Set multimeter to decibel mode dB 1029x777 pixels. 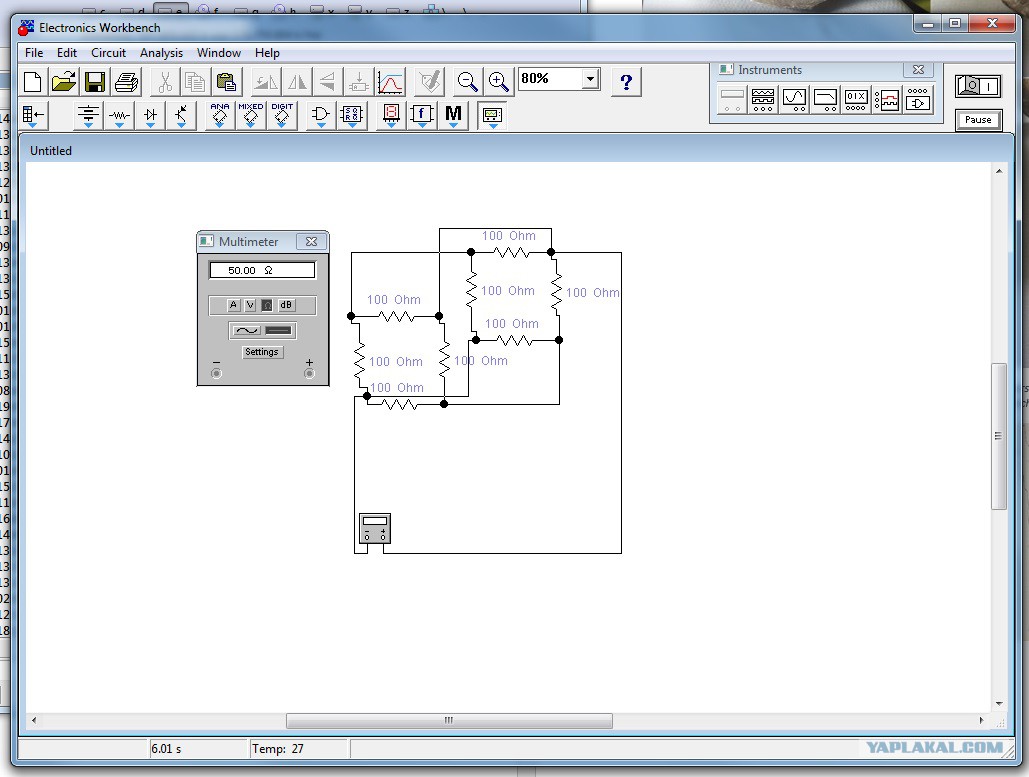[286, 305]
